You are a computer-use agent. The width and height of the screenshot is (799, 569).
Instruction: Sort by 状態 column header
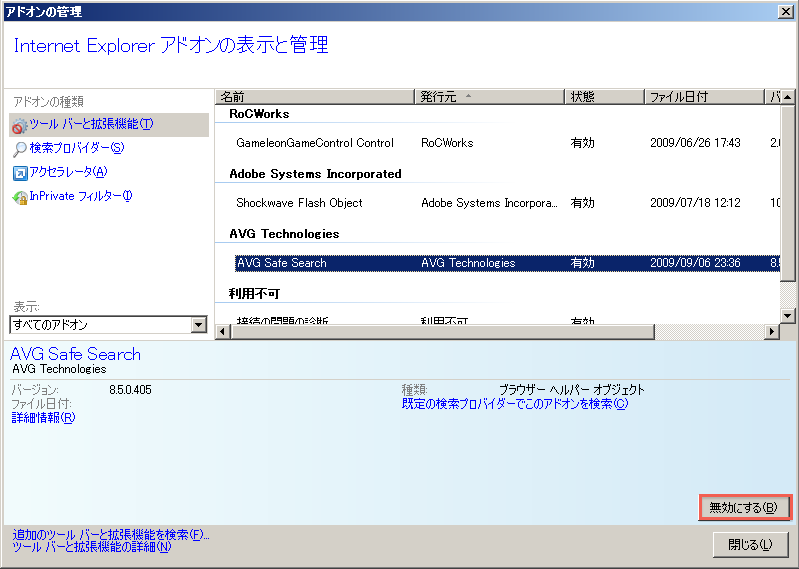point(605,96)
